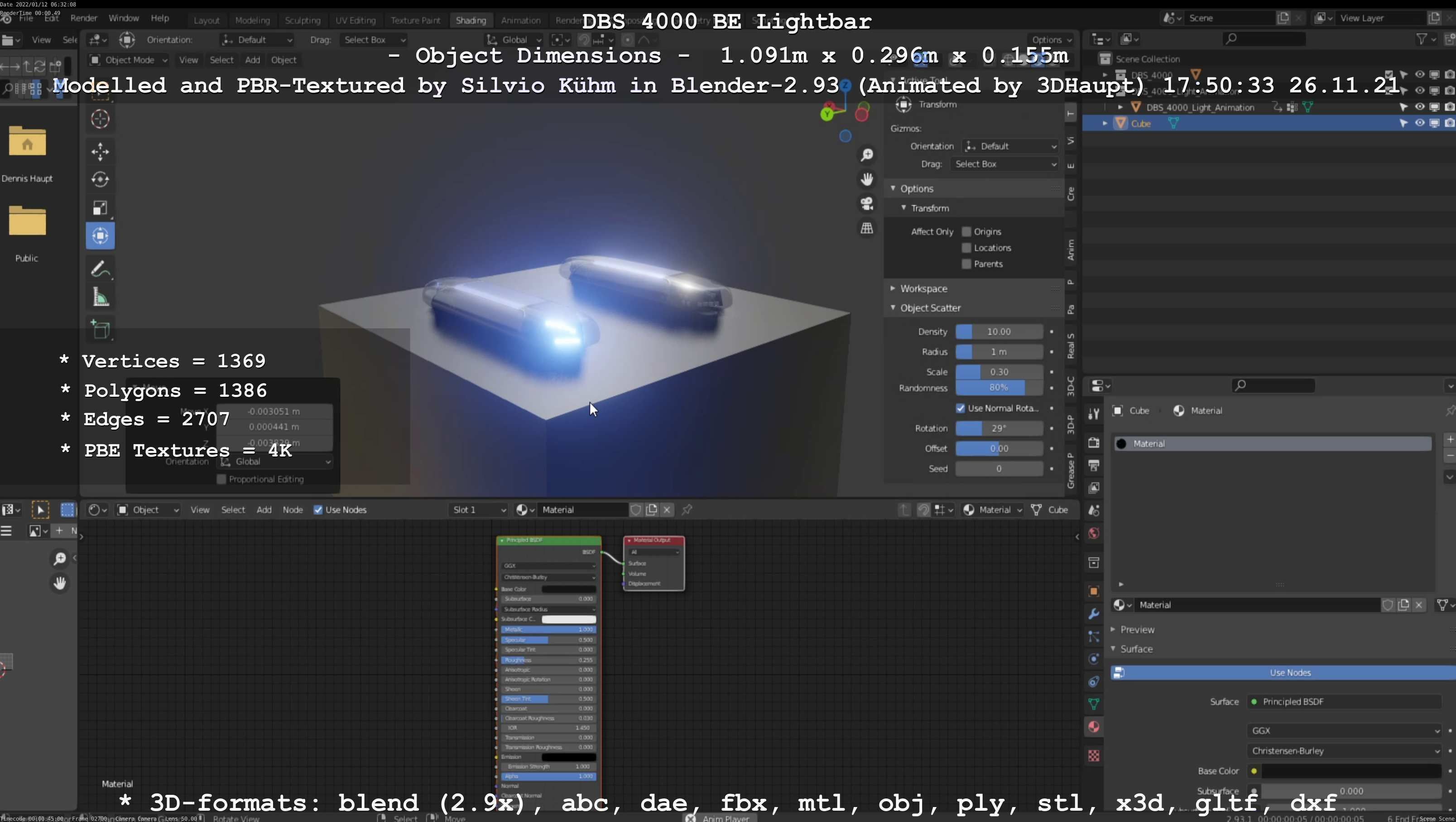Image resolution: width=1456 pixels, height=822 pixels.
Task: Select the Measure tool
Action: pyautogui.click(x=100, y=298)
